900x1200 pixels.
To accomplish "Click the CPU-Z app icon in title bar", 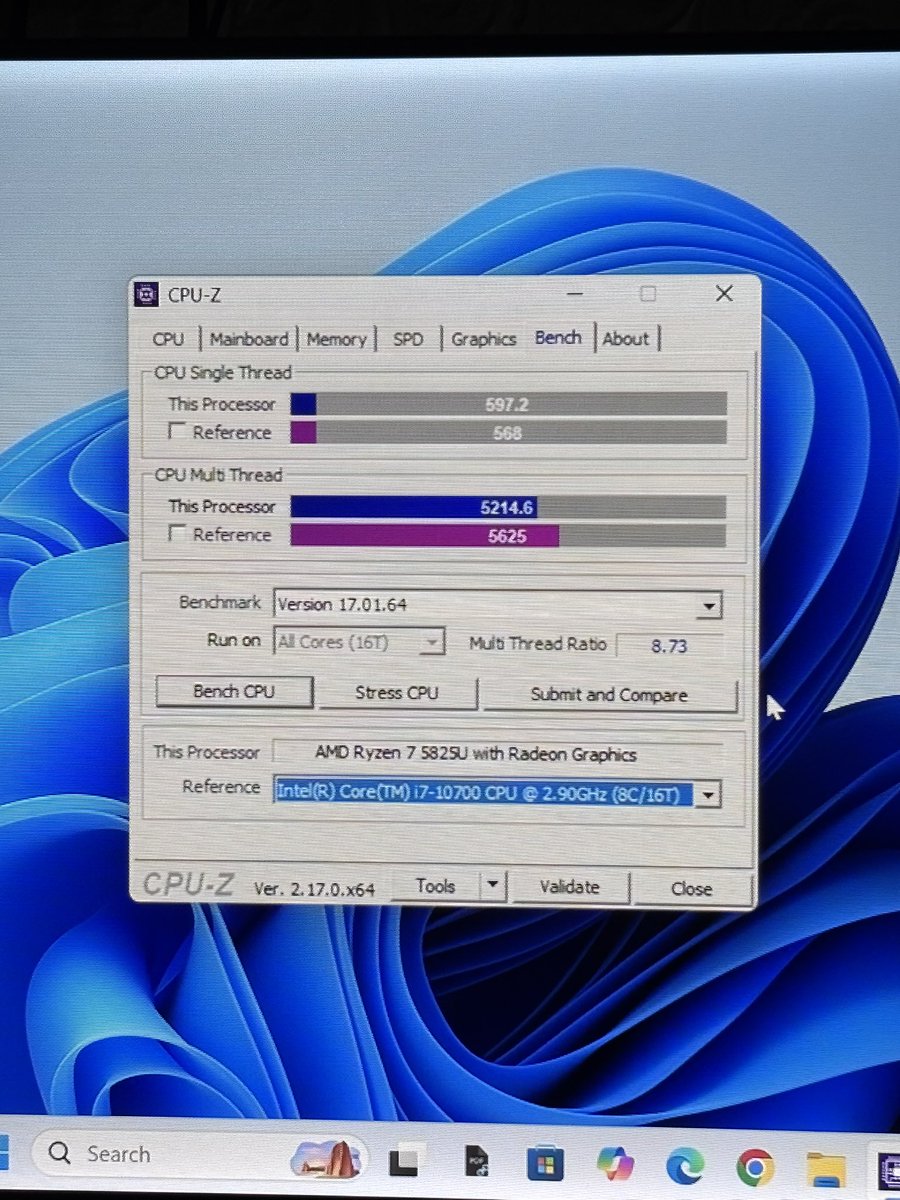I will [x=146, y=295].
